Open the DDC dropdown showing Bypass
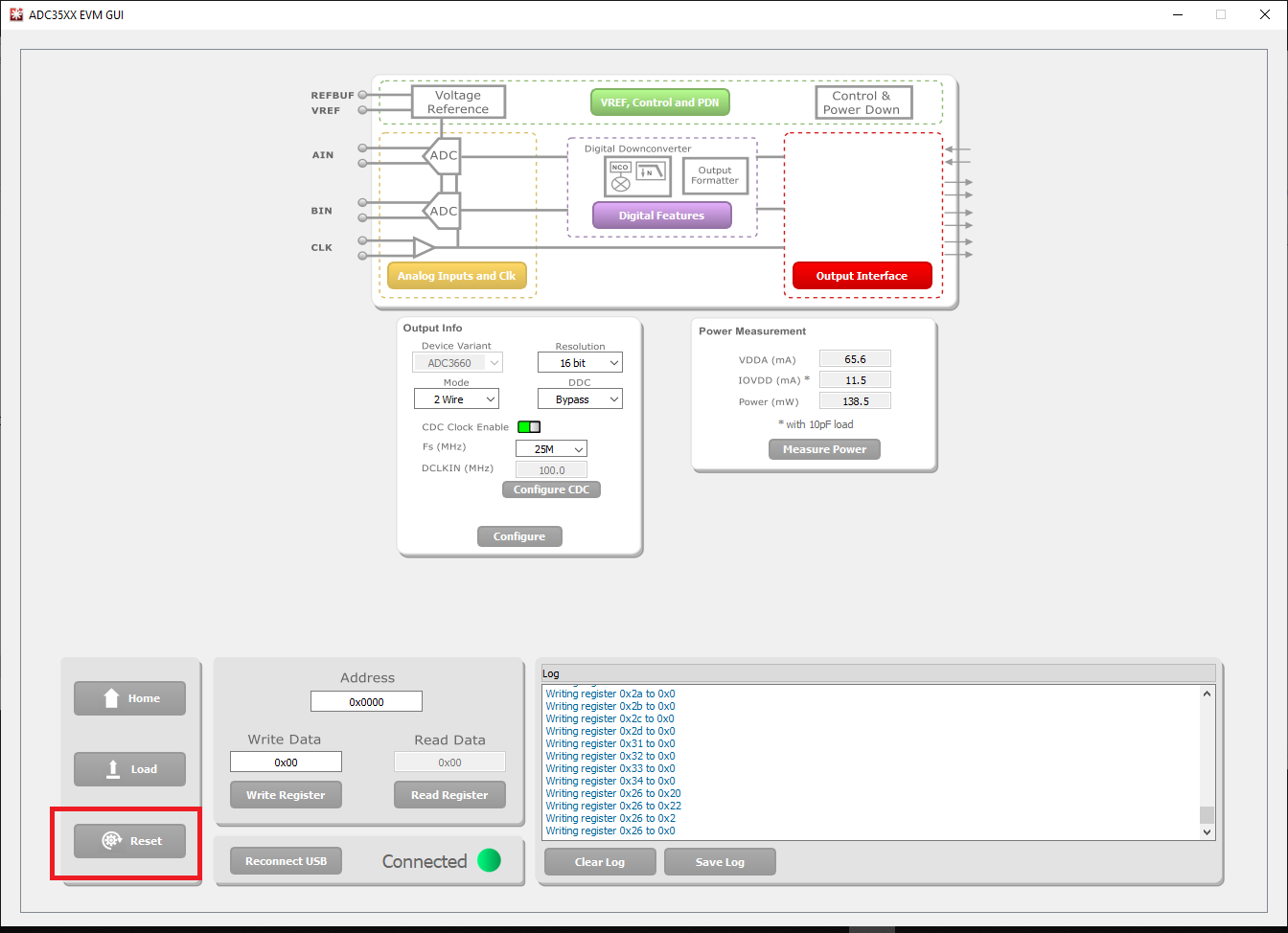The image size is (1288, 933). coord(579,399)
